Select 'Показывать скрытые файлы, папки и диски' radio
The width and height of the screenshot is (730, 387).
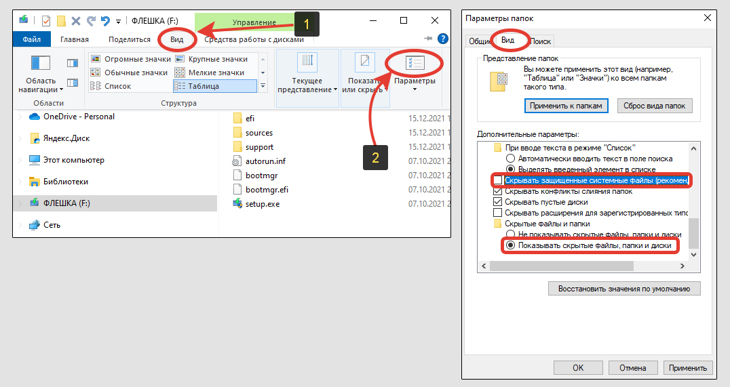510,245
